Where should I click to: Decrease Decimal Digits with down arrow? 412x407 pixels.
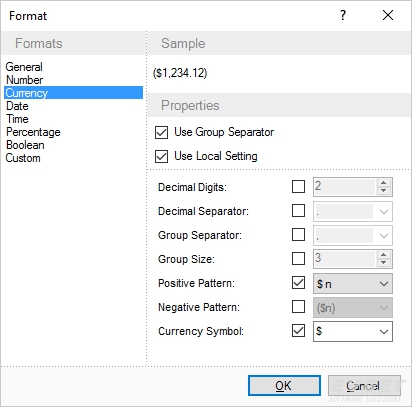(384, 190)
